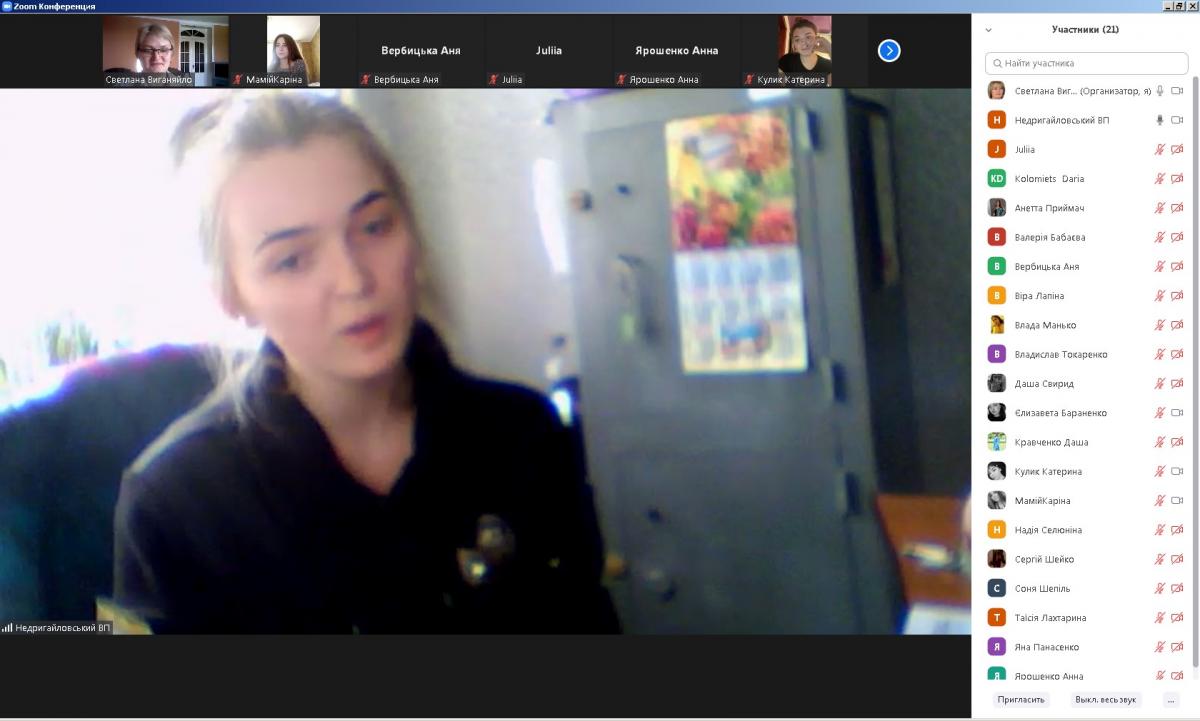
Task: Click the camera icon for Светлана Виг… (Организатор)
Action: pyautogui.click(x=1177, y=91)
